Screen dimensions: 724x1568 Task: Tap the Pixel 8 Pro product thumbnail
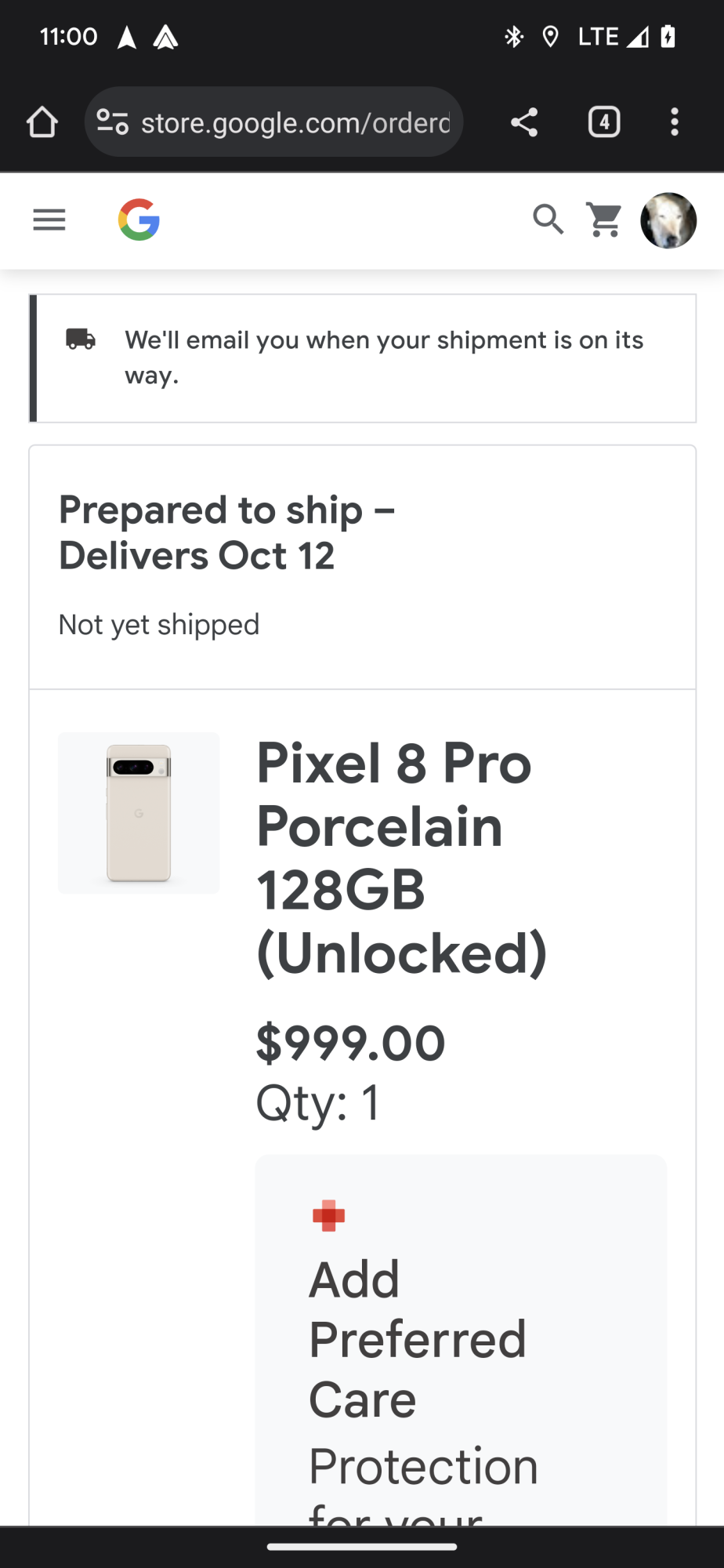click(139, 813)
